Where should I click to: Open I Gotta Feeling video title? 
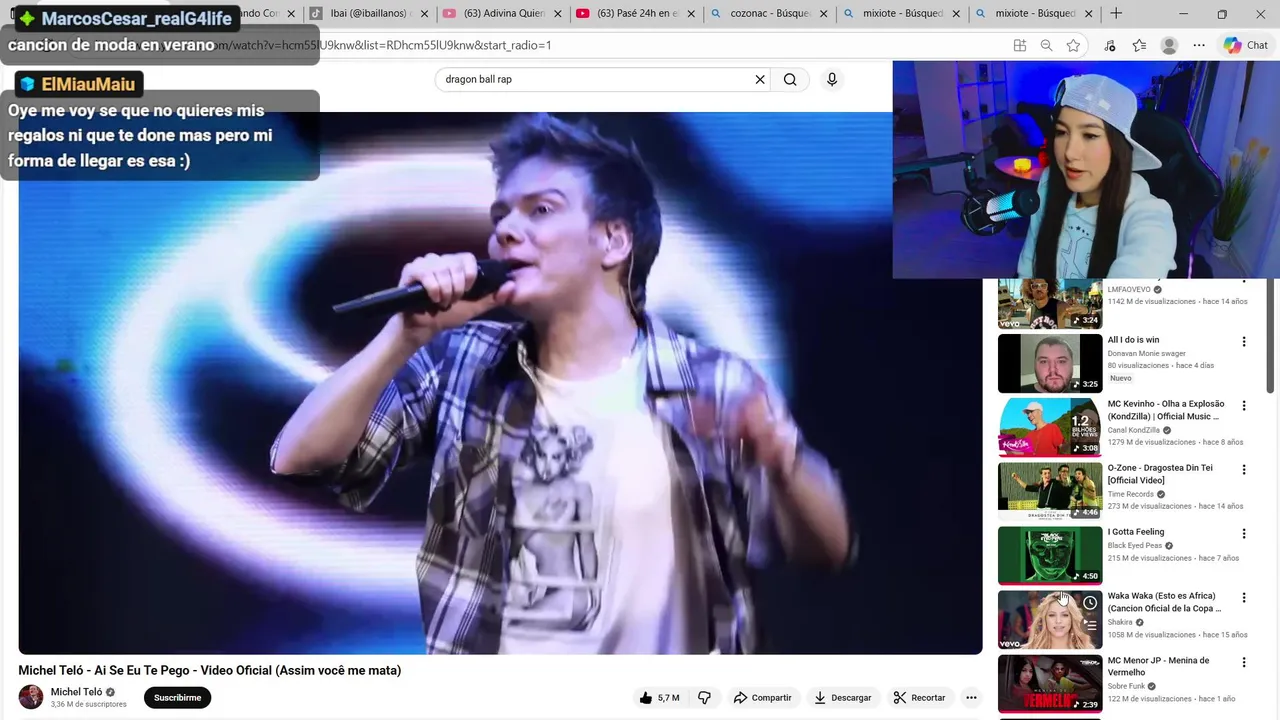1136,532
